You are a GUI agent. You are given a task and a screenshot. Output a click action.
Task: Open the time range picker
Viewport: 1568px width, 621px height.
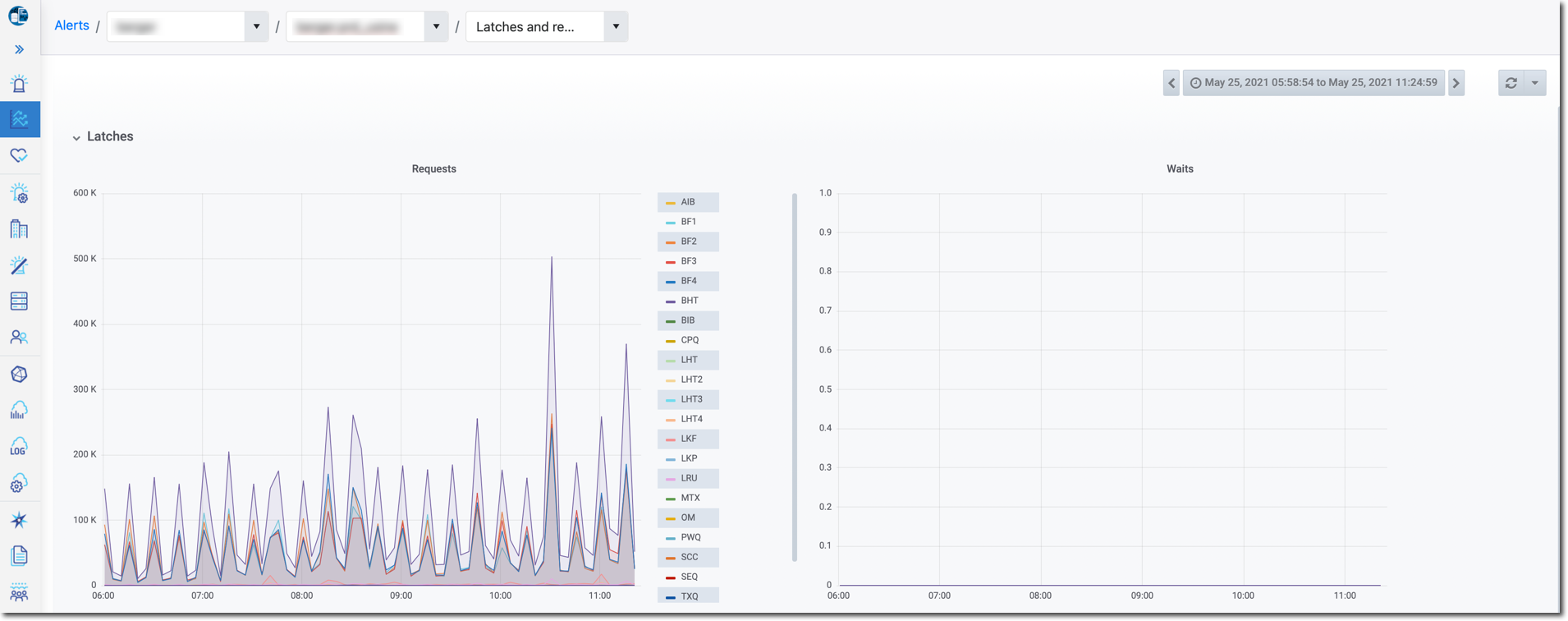point(1314,83)
